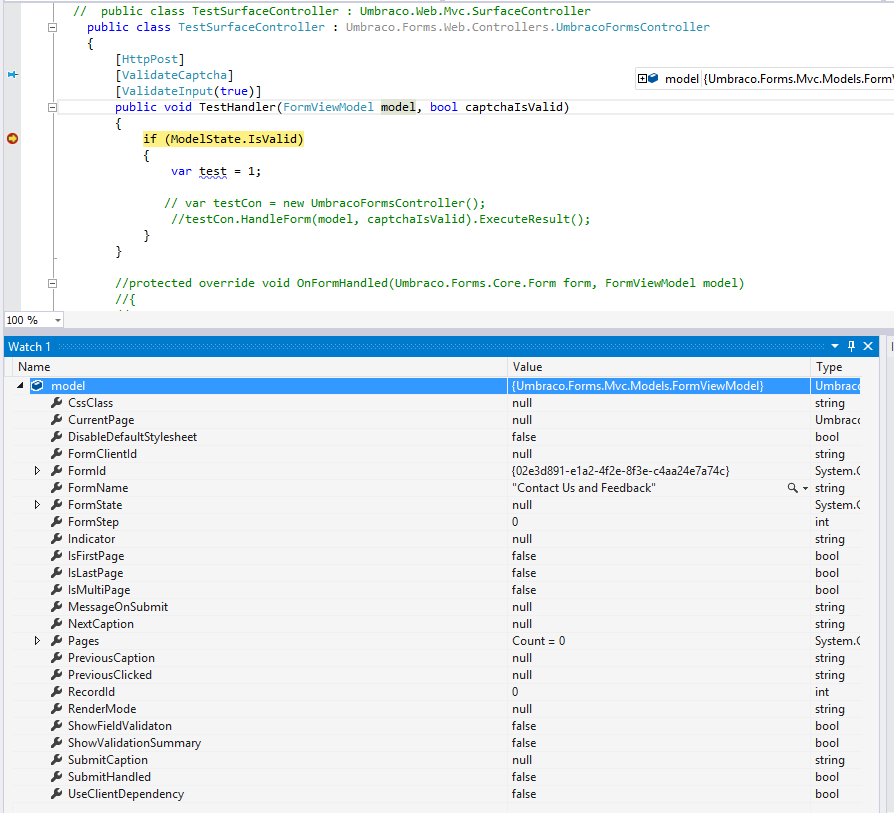Image resolution: width=894 pixels, height=813 pixels.
Task: Expand the FormId node
Action: coord(37,471)
